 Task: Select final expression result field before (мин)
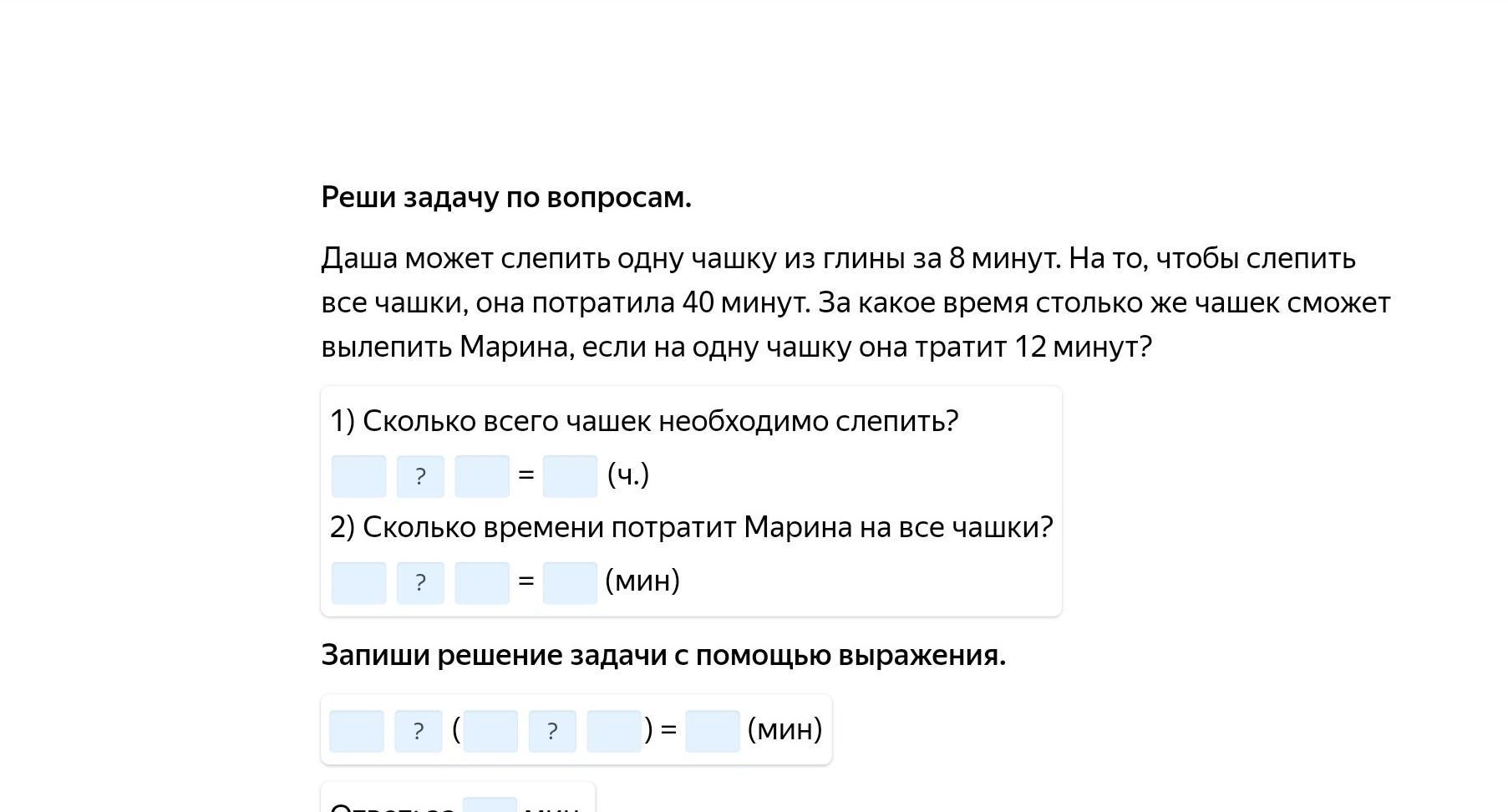[x=713, y=731]
